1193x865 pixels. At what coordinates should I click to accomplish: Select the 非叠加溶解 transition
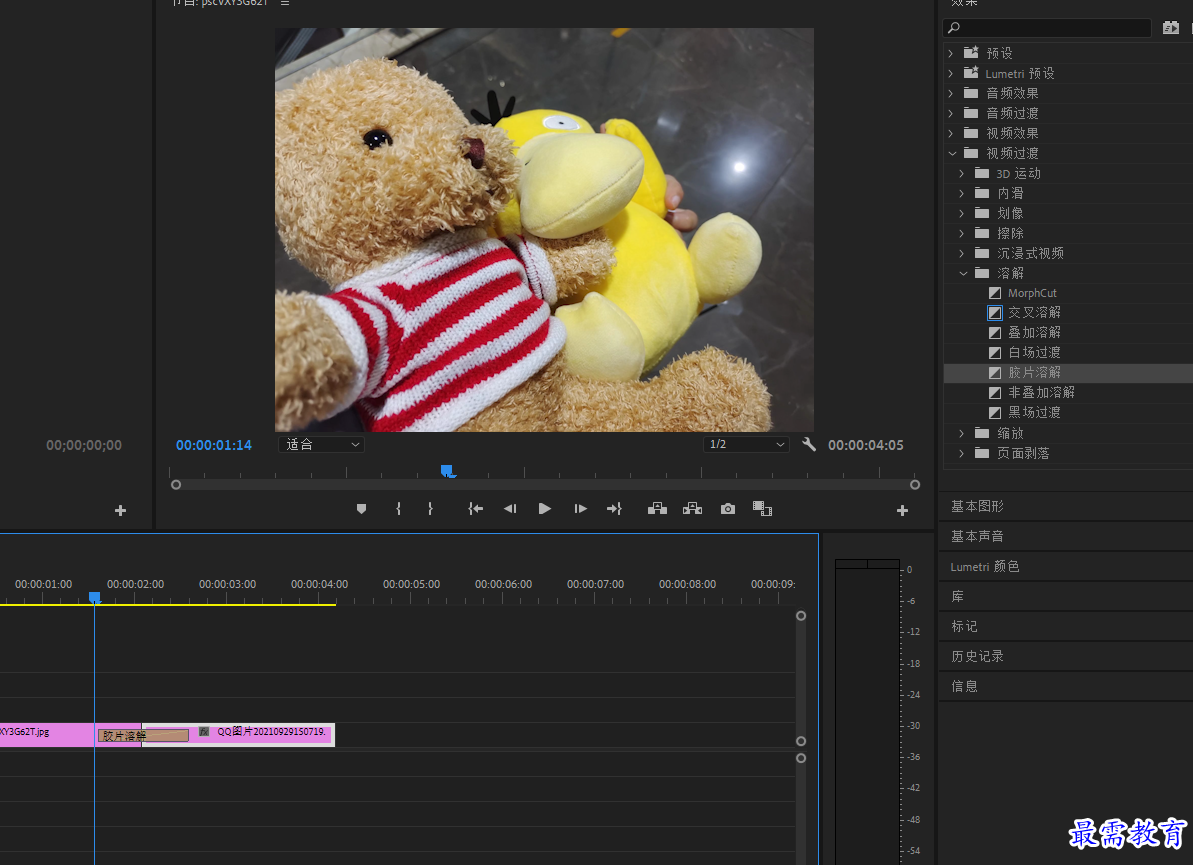(1041, 393)
